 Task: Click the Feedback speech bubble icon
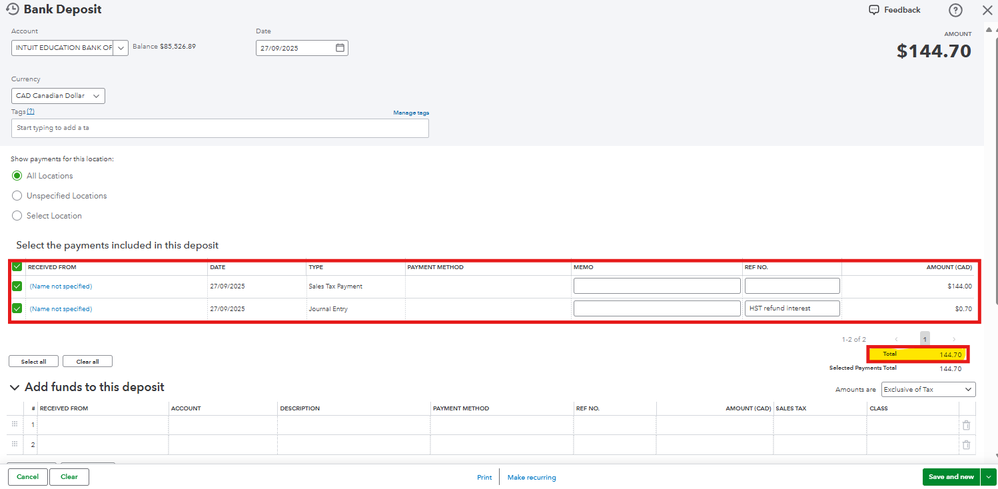click(x=874, y=10)
